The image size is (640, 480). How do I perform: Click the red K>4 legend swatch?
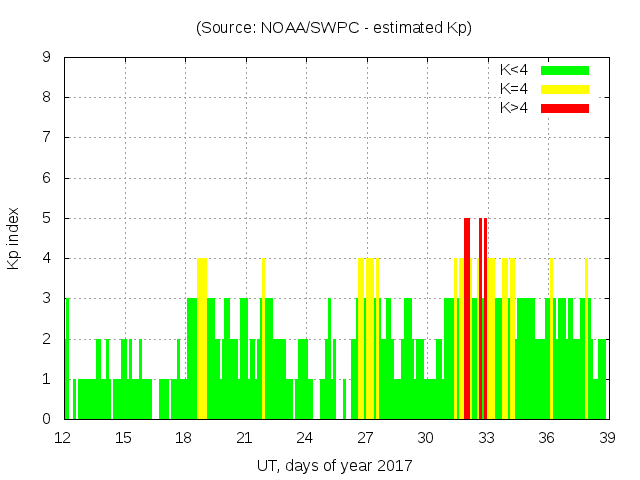click(565, 107)
